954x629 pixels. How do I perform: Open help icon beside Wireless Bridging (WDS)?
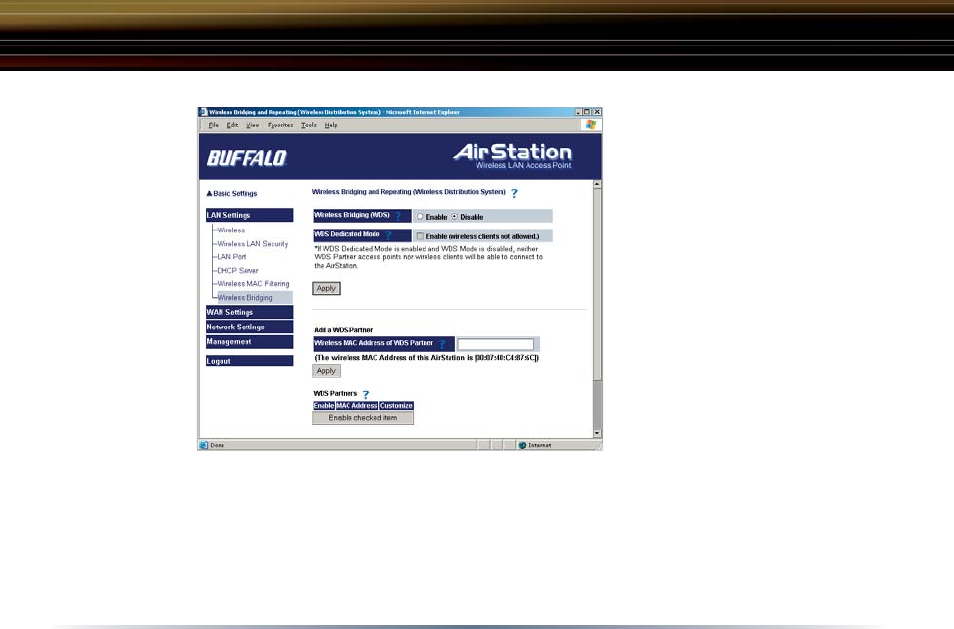coord(398,216)
